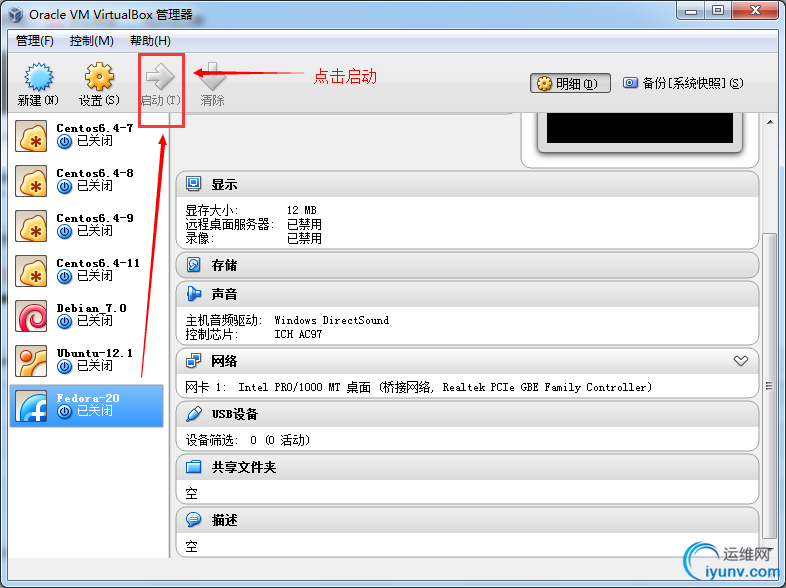This screenshot has height=588, width=786.
Task: Click 远程桌面服务器 已禁用 value
Action: pos(304,224)
